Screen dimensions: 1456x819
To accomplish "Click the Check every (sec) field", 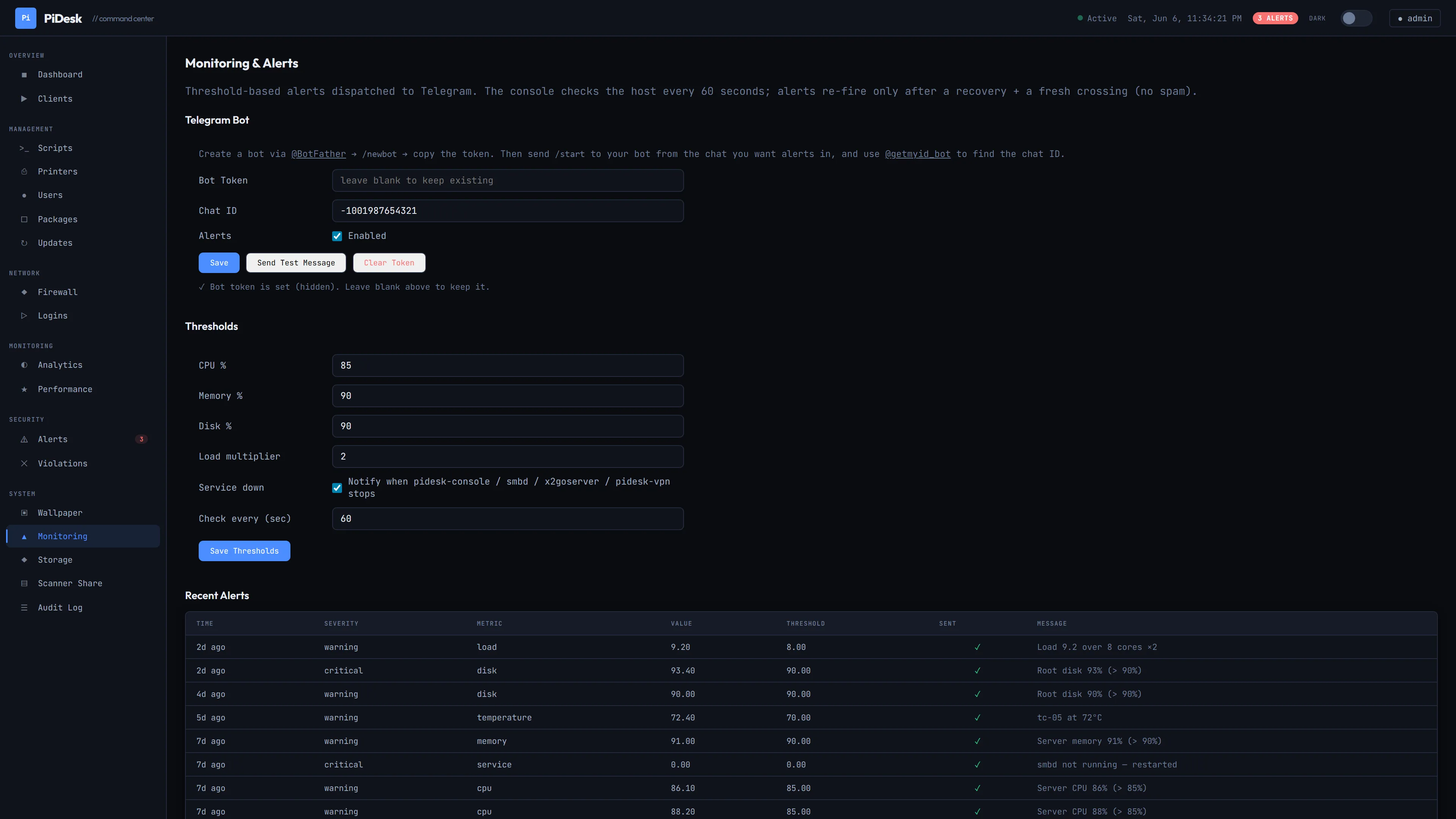I will click(x=508, y=519).
